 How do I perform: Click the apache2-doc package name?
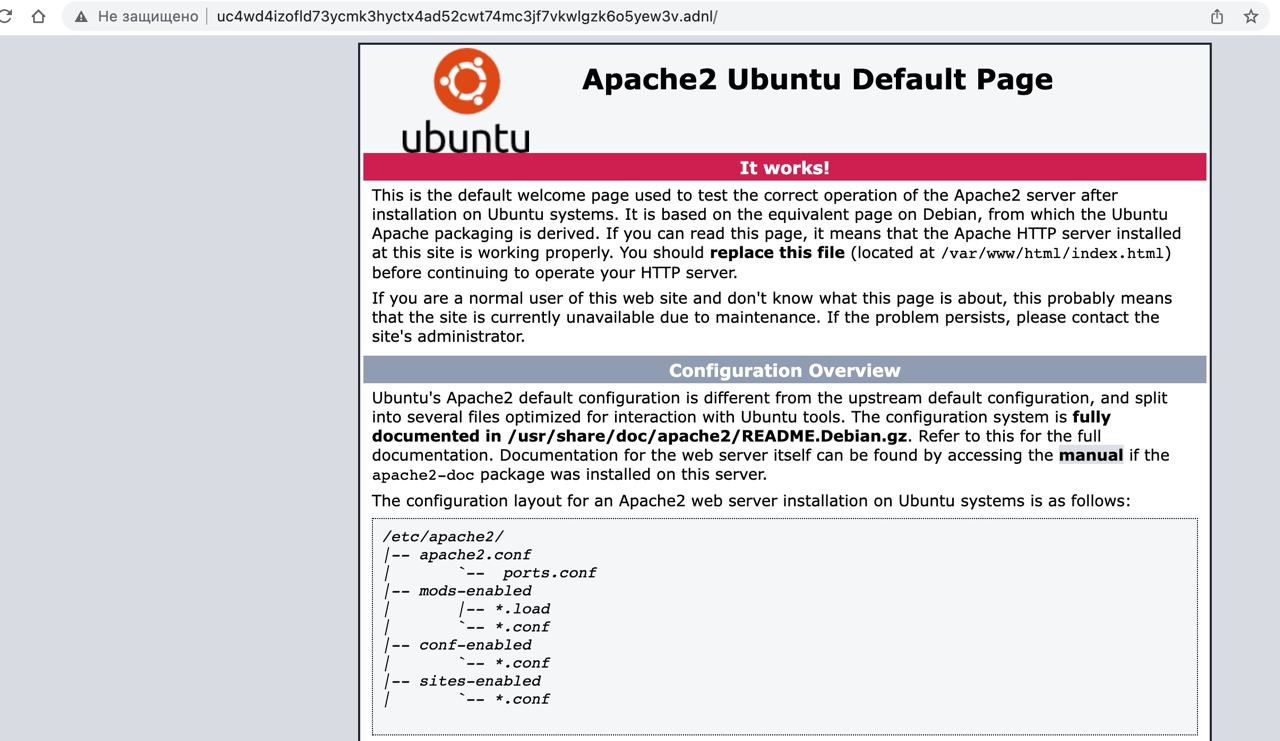click(423, 475)
